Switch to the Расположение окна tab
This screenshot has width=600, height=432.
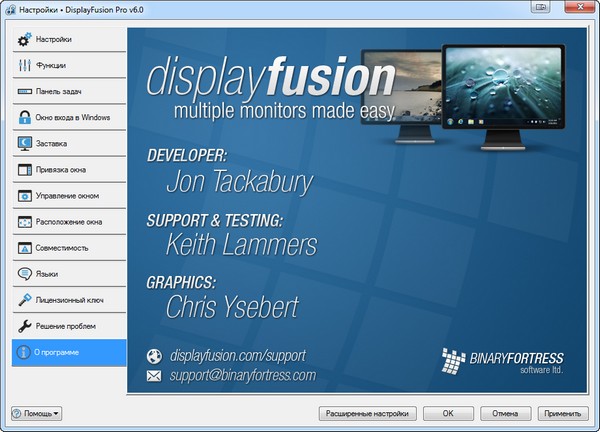[x=69, y=222]
